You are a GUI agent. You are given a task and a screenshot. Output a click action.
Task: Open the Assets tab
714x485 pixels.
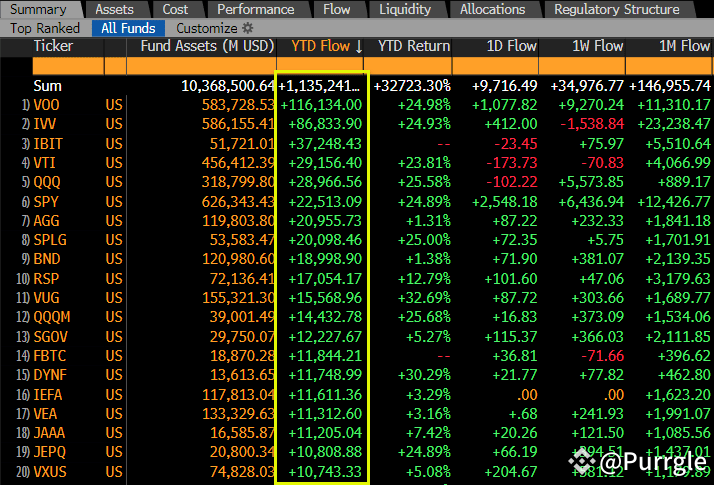click(114, 9)
